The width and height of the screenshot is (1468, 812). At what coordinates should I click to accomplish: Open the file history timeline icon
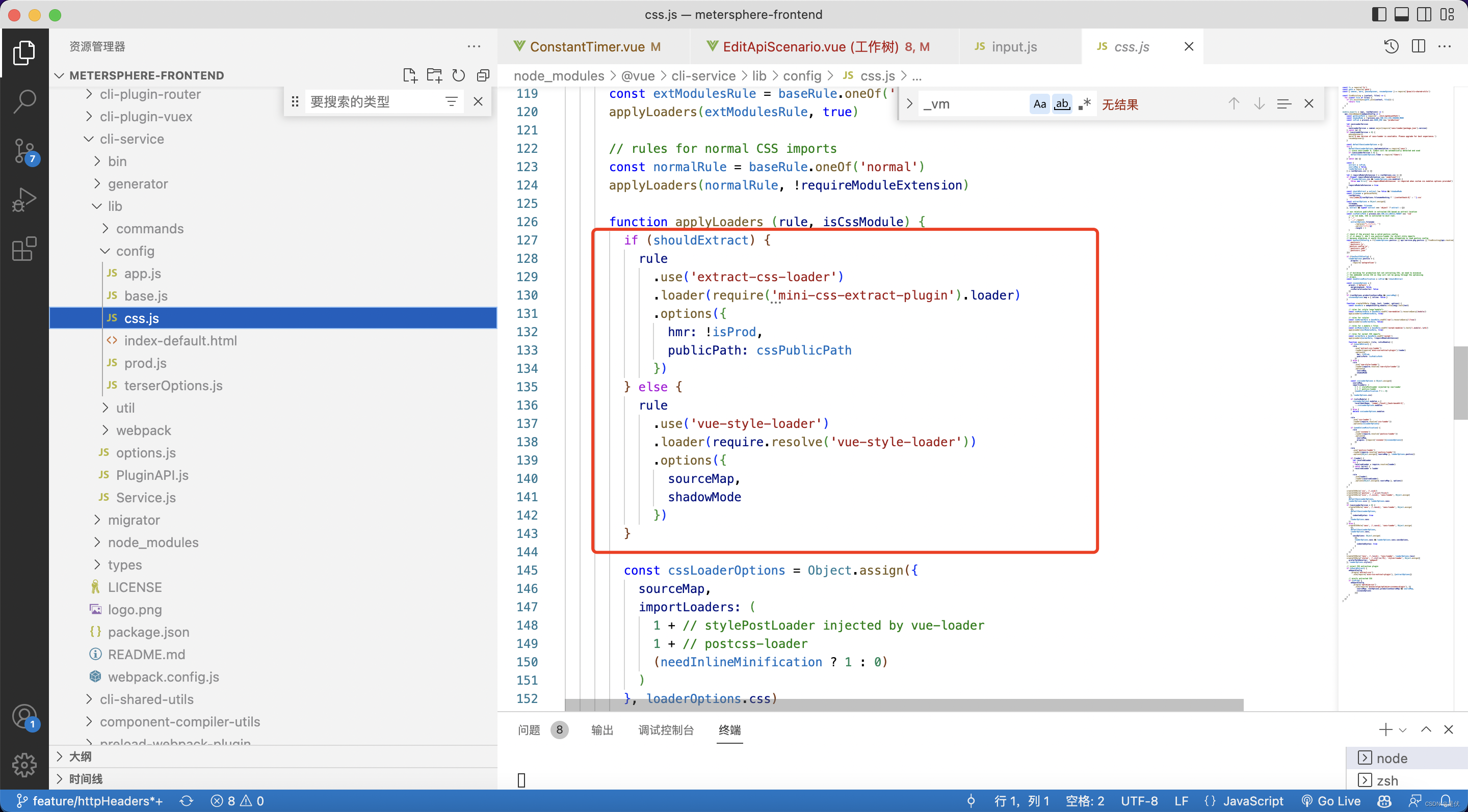[1391, 46]
